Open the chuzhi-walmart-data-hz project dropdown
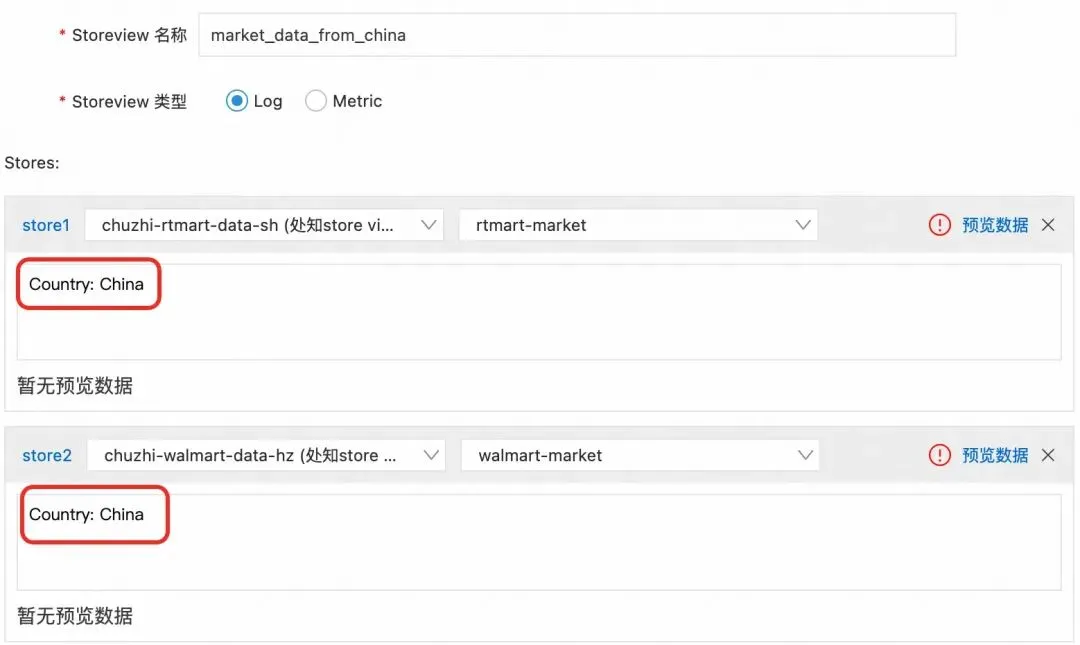1080x645 pixels. (265, 455)
